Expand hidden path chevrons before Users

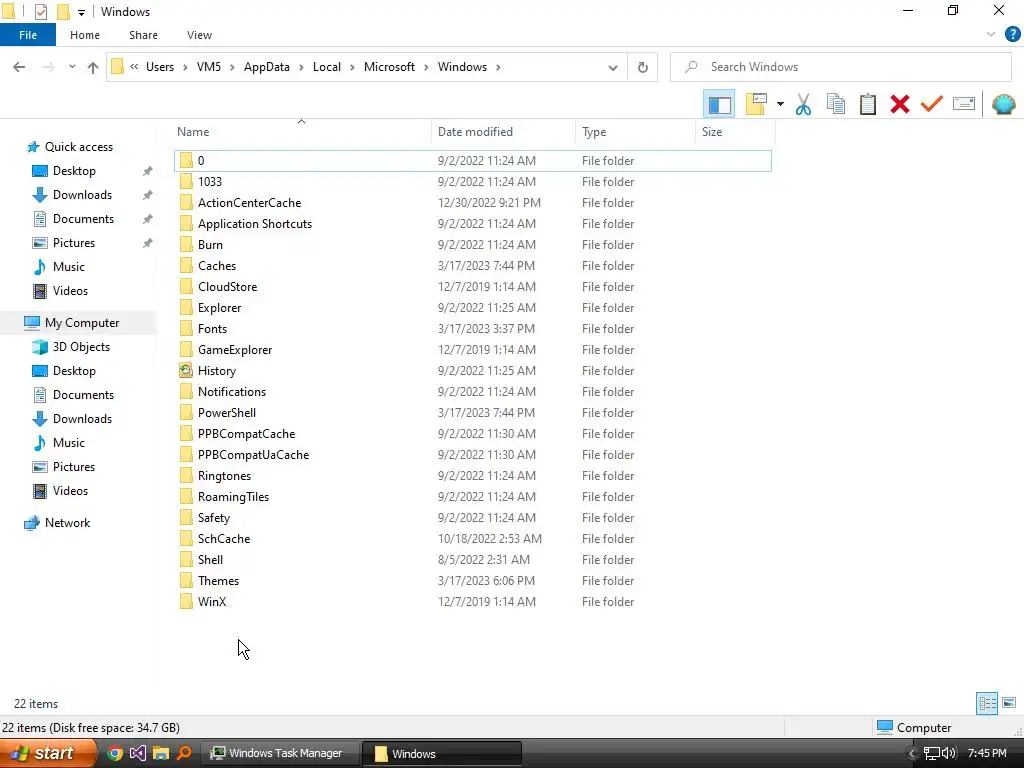[134, 67]
